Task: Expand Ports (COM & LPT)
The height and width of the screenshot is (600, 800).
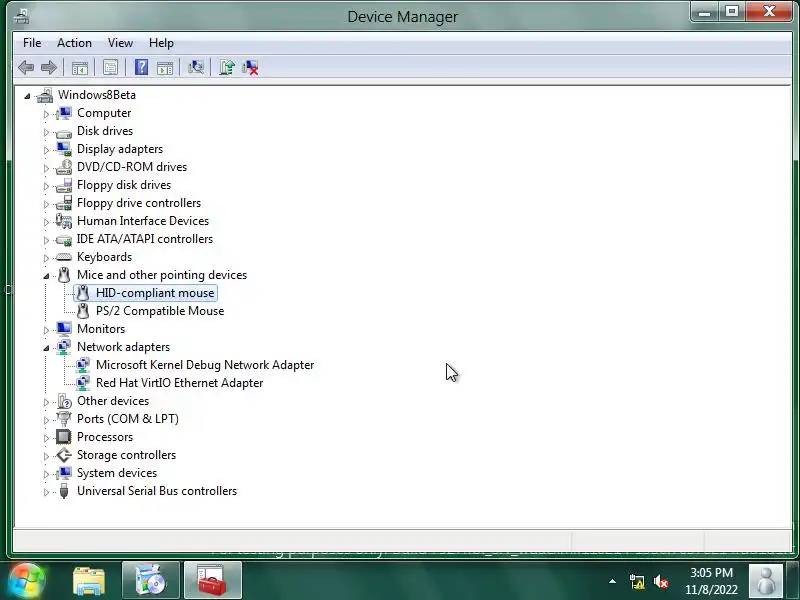Action: coord(46,420)
